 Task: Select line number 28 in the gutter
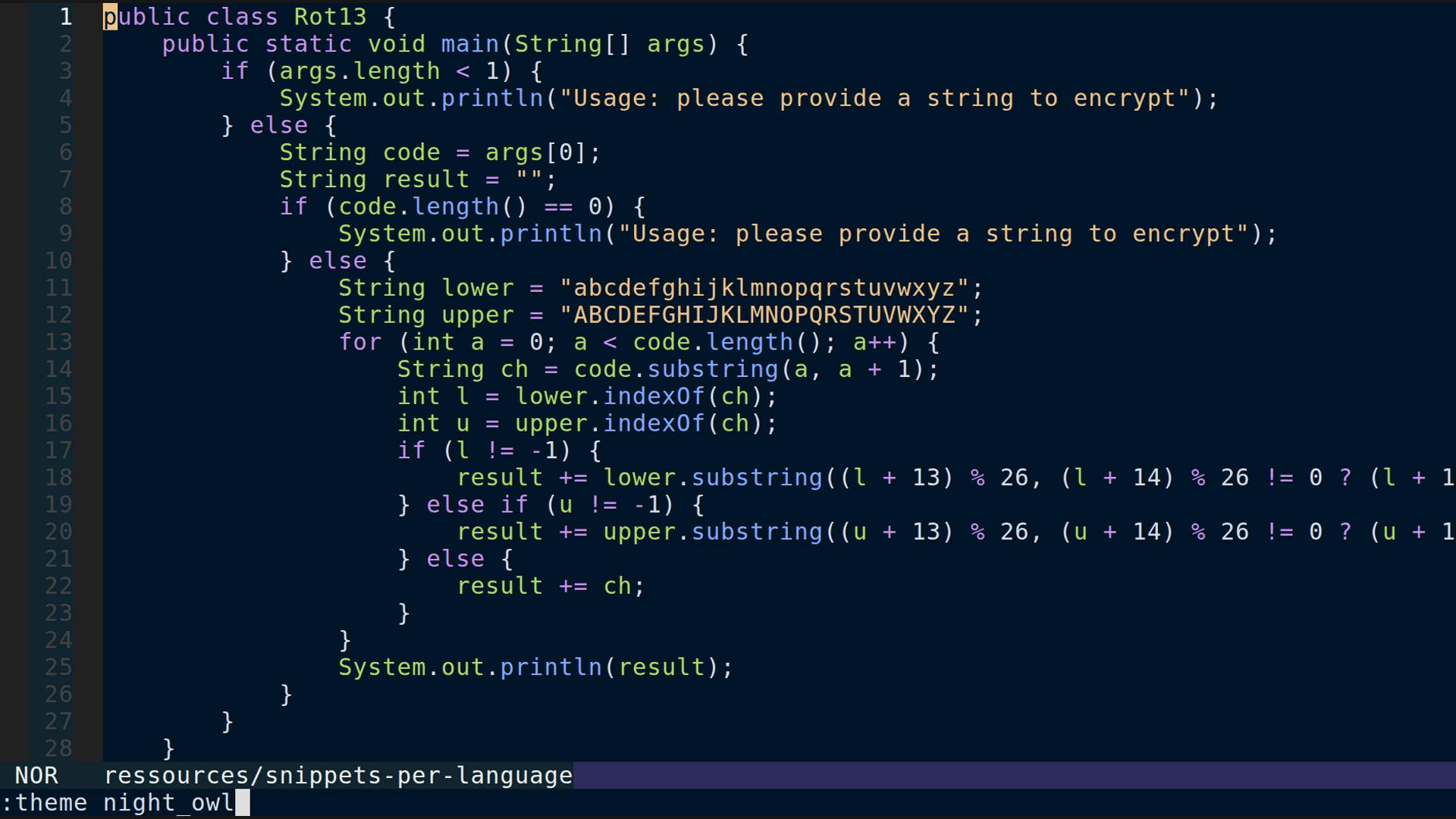pos(58,748)
